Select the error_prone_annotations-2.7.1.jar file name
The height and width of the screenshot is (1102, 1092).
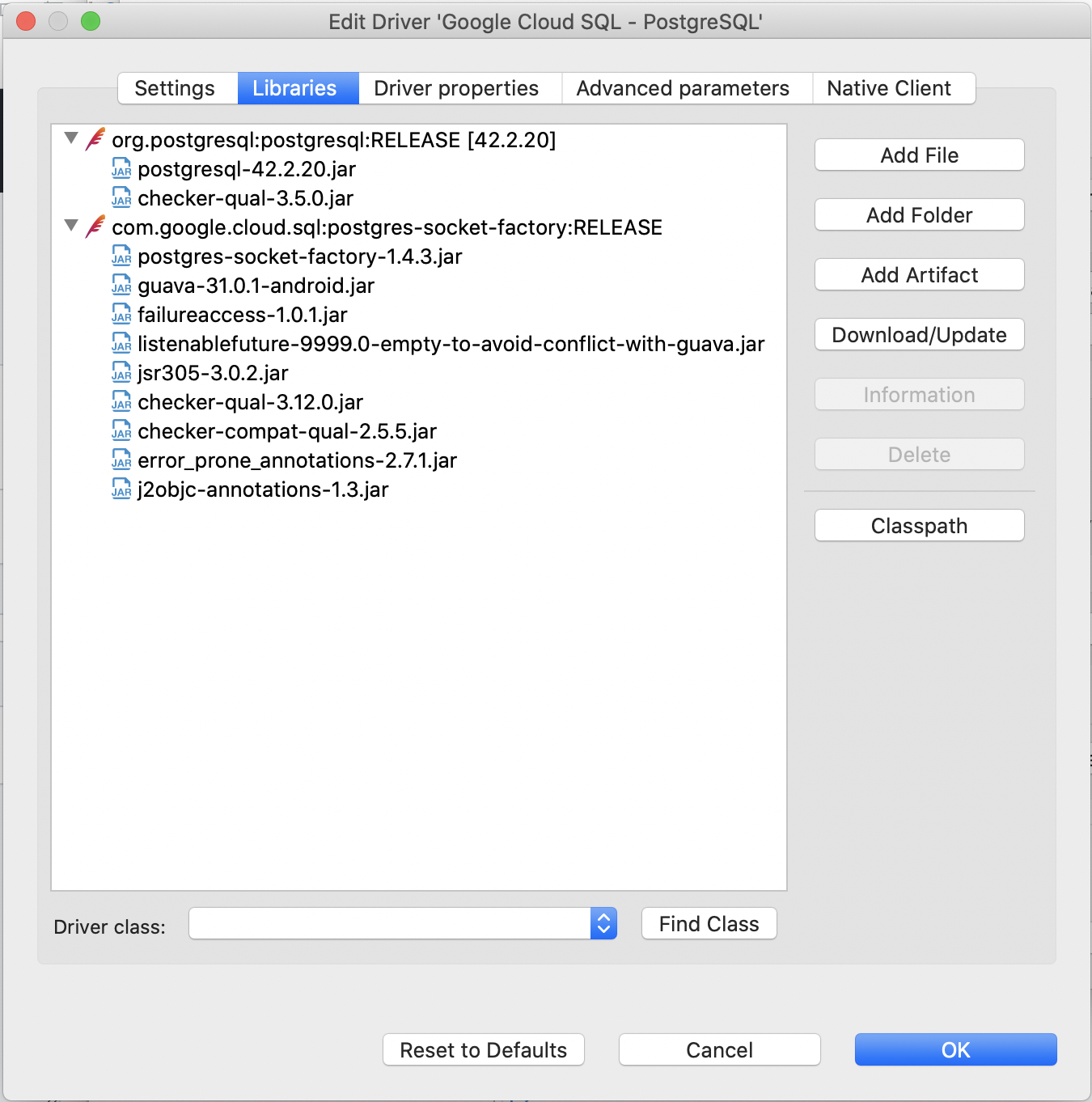(x=298, y=460)
